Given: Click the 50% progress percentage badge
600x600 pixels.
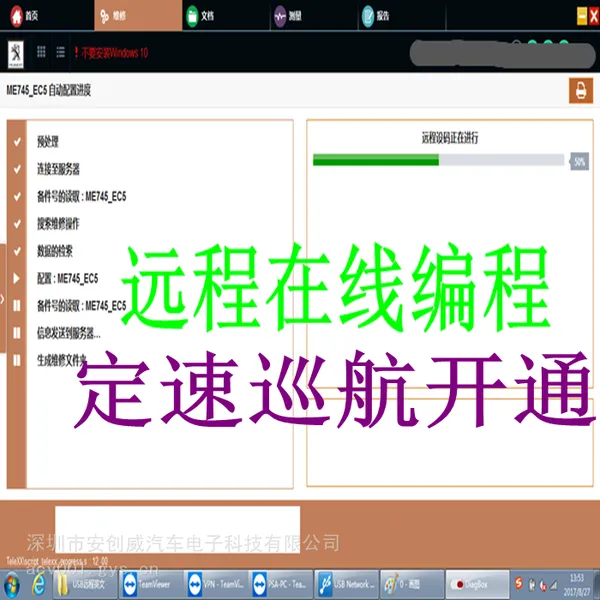Looking at the screenshot, I should [579, 161].
